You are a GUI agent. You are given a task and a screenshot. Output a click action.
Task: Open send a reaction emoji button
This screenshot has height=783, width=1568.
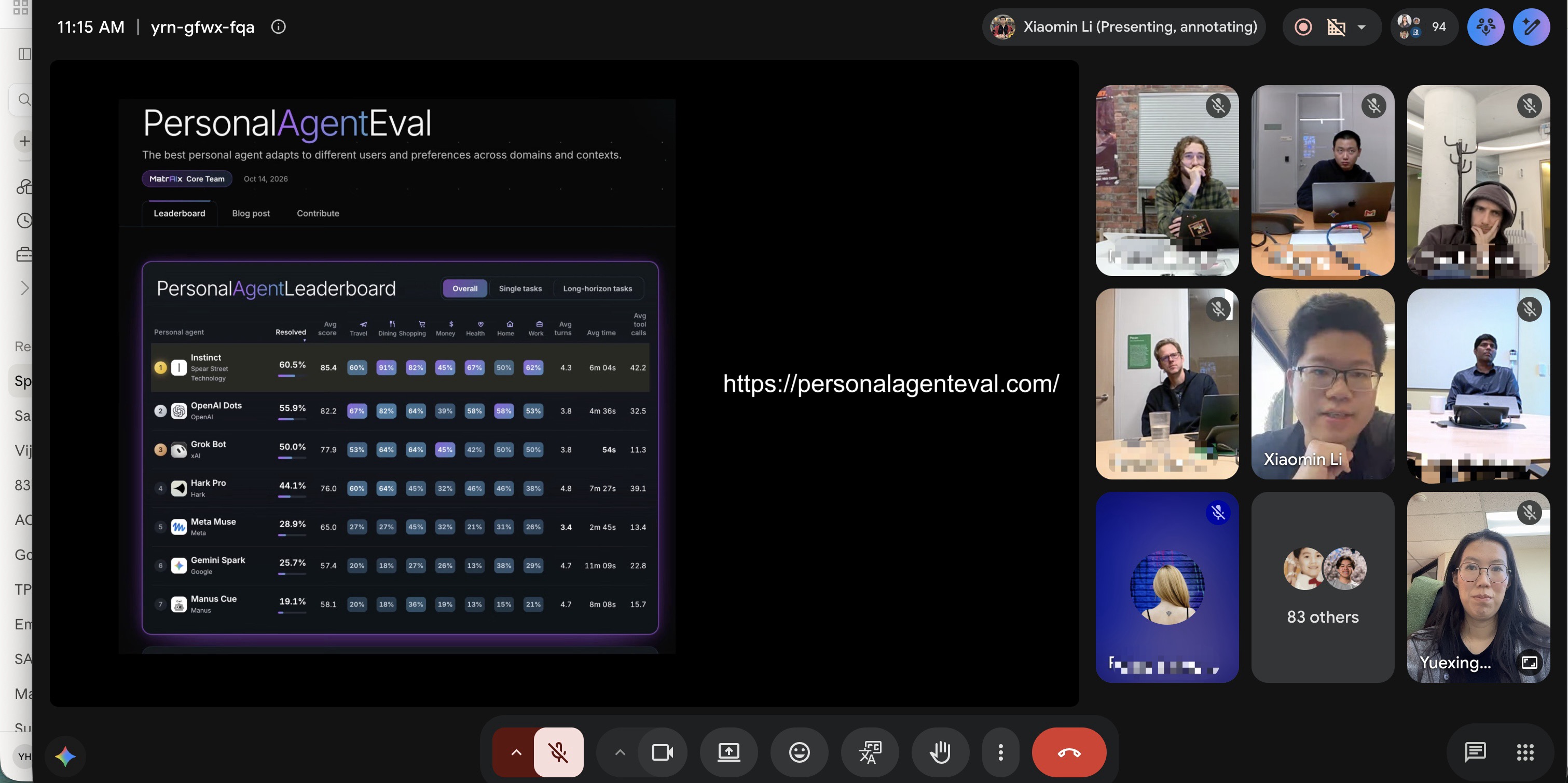(799, 752)
